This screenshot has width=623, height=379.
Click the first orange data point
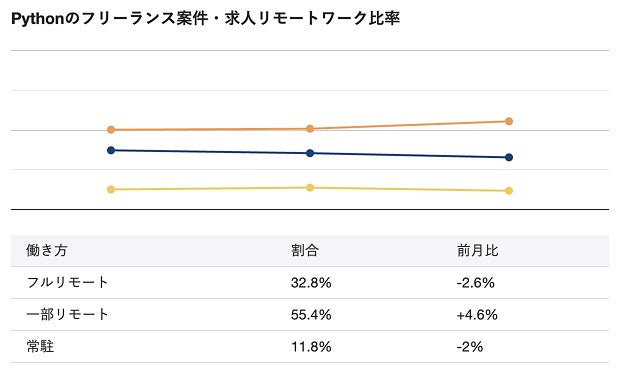click(x=111, y=130)
